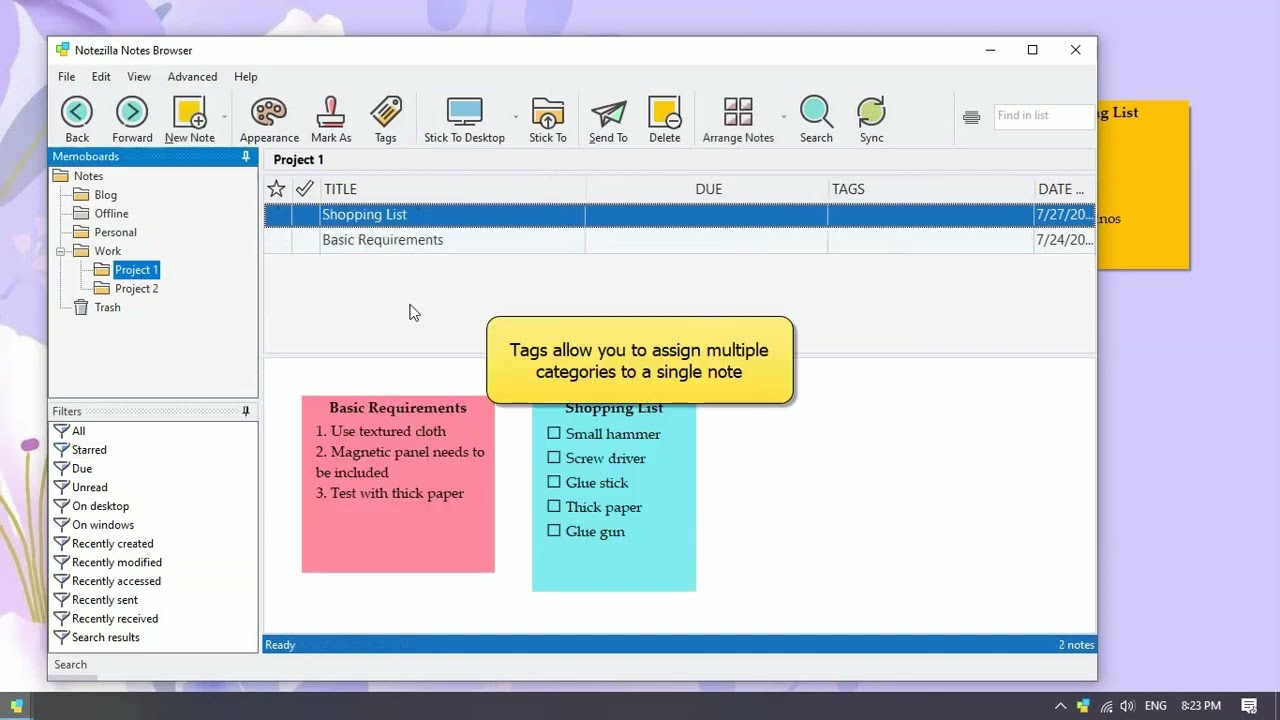Open the View menu
Screen dimensions: 1280x720
(x=139, y=77)
